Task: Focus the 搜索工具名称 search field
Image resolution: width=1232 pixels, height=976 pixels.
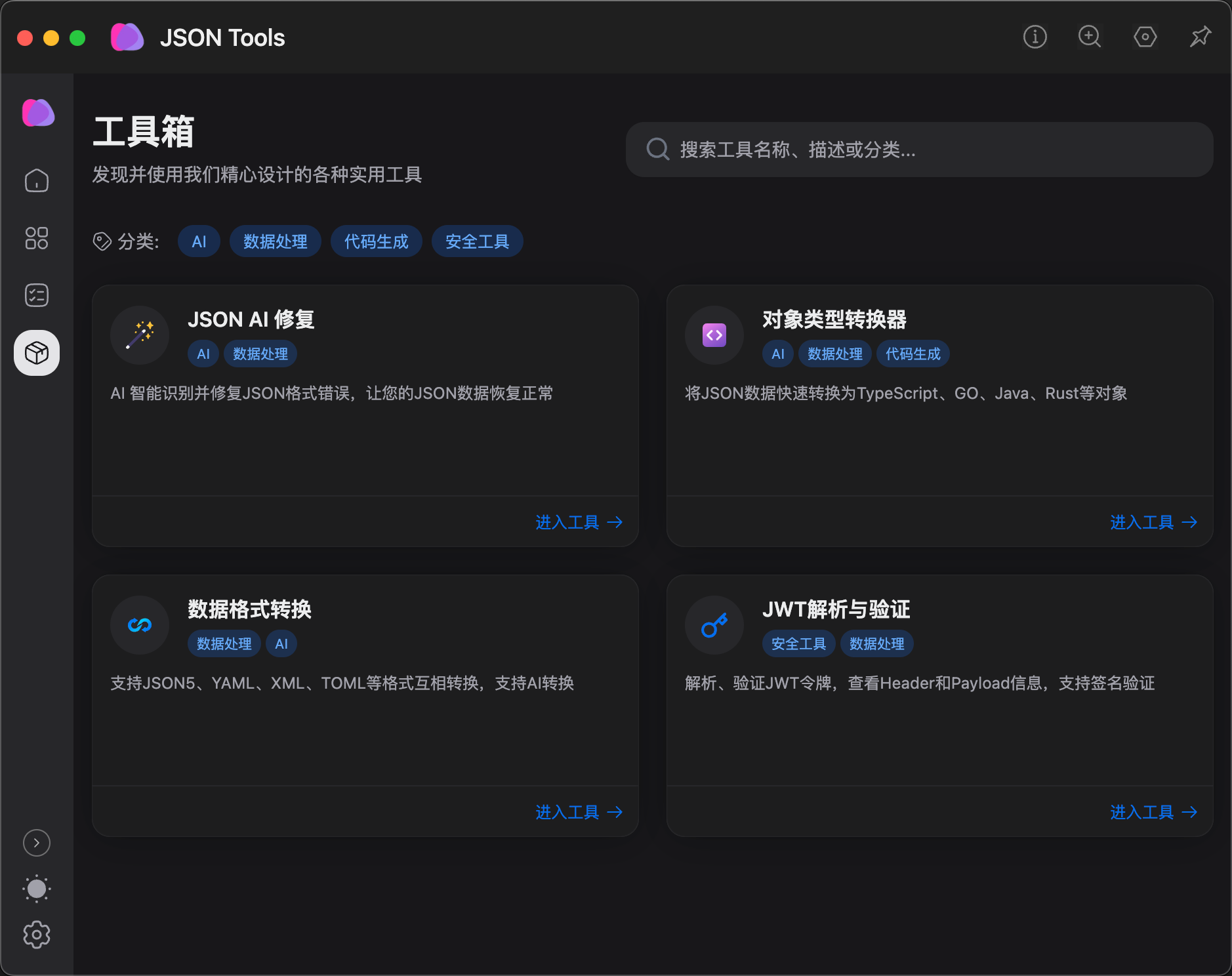Action: click(x=919, y=150)
